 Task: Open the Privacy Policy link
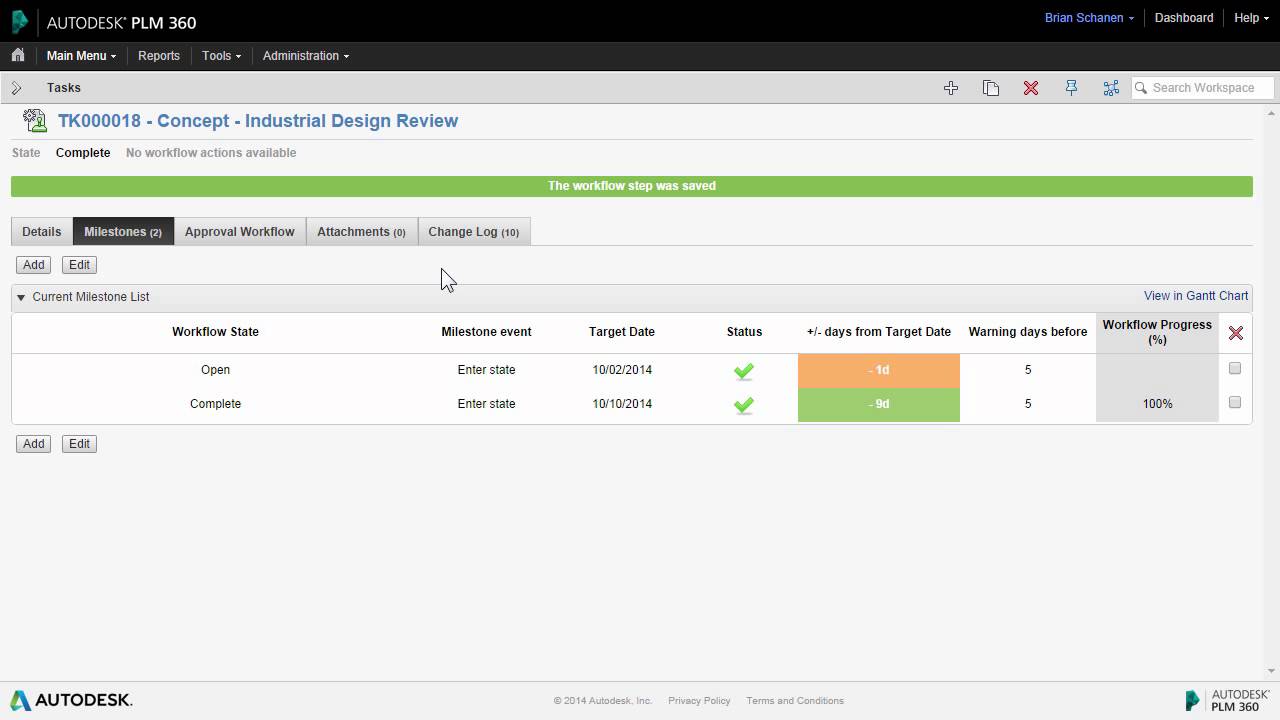[699, 701]
